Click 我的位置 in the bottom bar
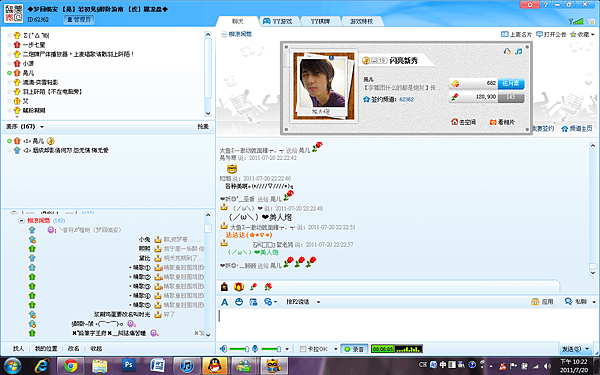The image size is (600, 375). [x=46, y=349]
